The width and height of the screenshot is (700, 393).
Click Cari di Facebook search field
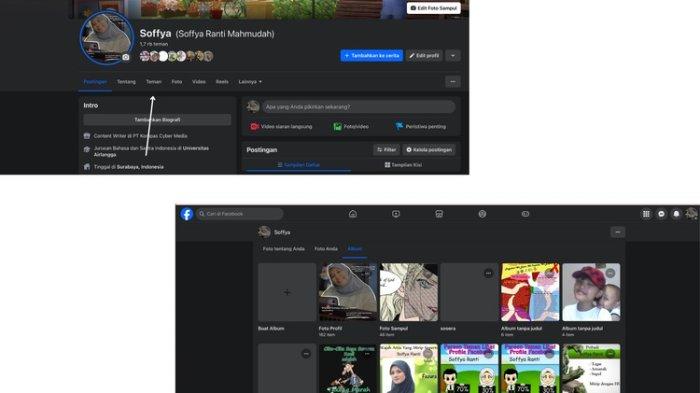240,214
